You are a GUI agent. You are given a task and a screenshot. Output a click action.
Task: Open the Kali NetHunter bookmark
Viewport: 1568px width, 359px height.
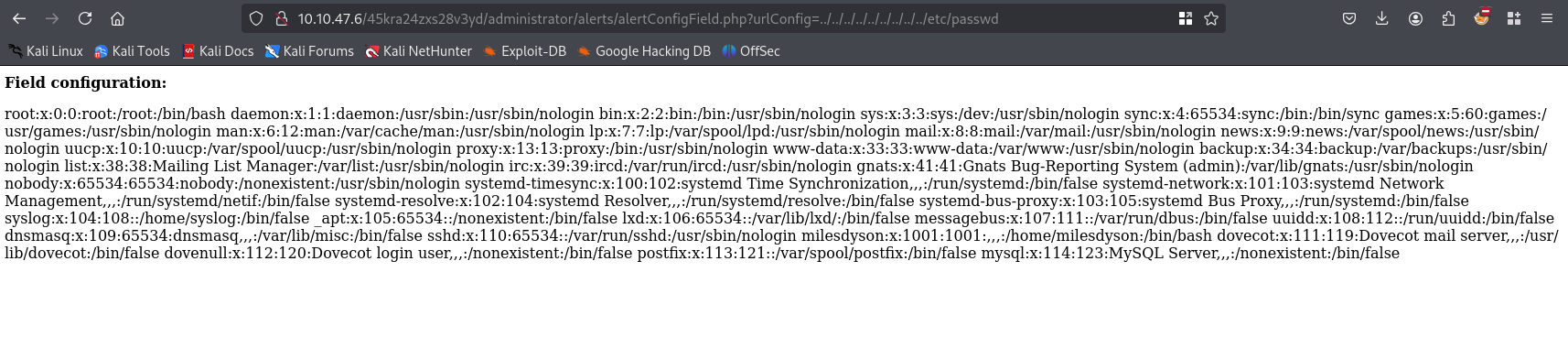(x=419, y=51)
